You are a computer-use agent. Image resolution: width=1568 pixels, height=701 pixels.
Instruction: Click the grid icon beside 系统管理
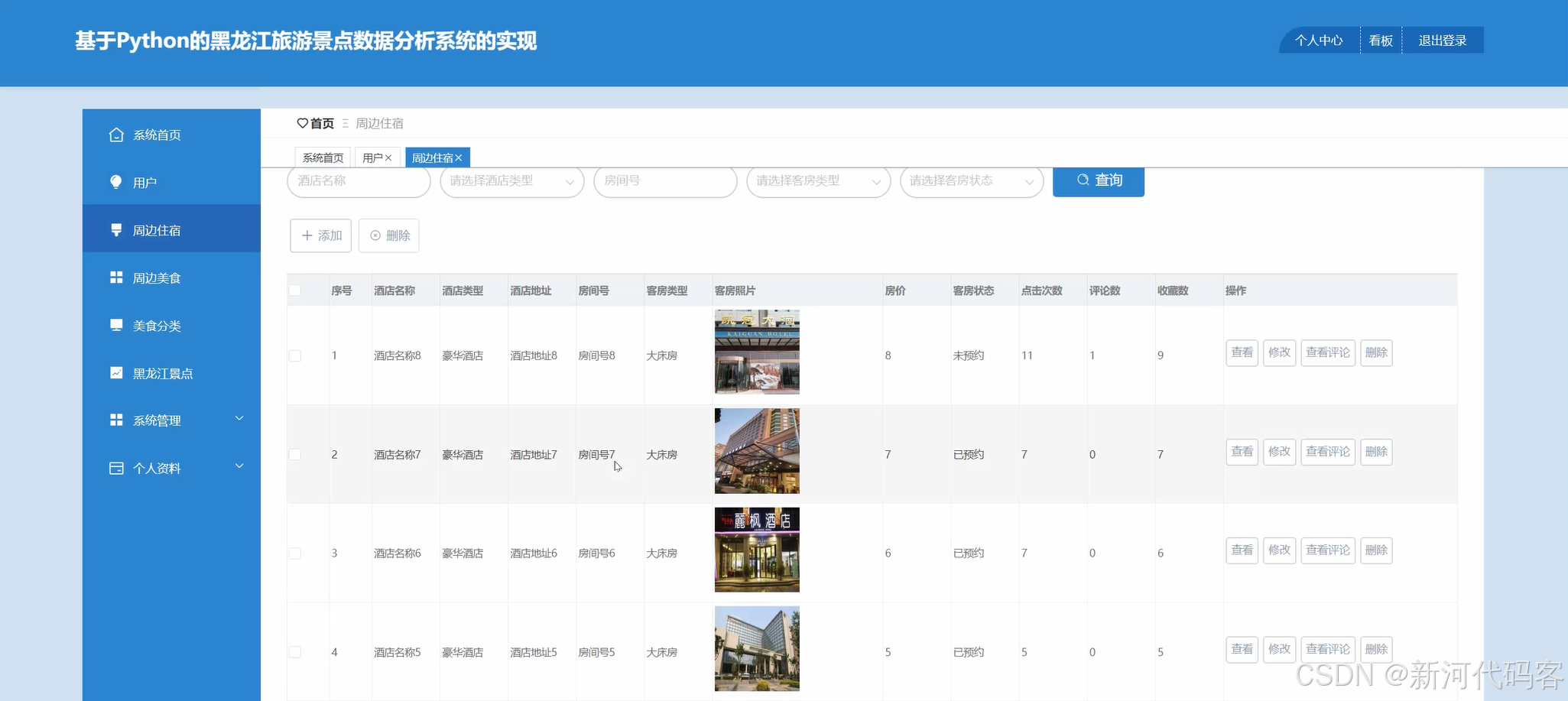pos(116,420)
